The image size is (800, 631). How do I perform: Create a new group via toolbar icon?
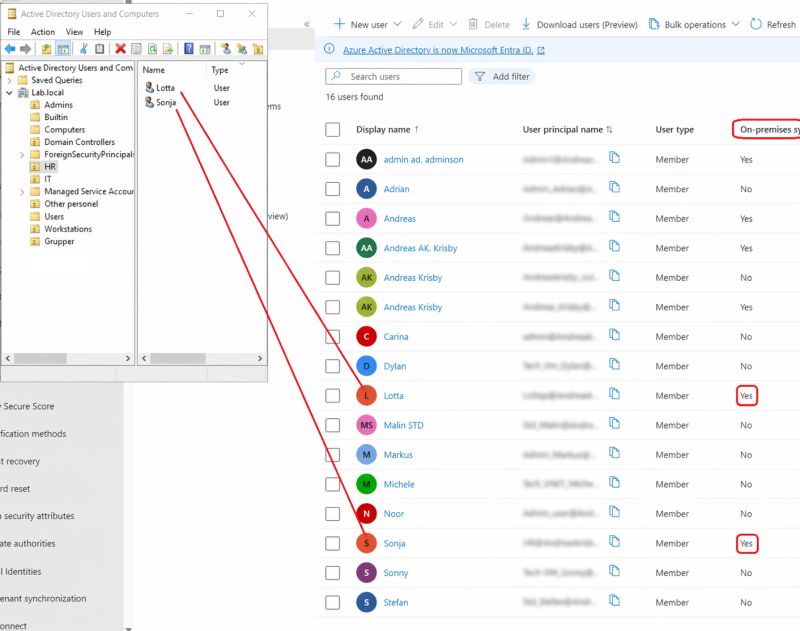pyautogui.click(x=242, y=49)
